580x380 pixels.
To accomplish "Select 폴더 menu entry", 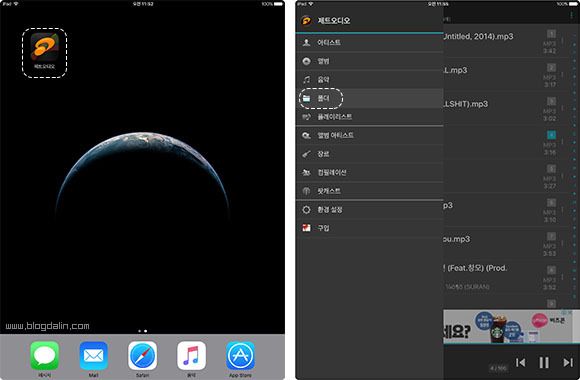I will point(370,98).
